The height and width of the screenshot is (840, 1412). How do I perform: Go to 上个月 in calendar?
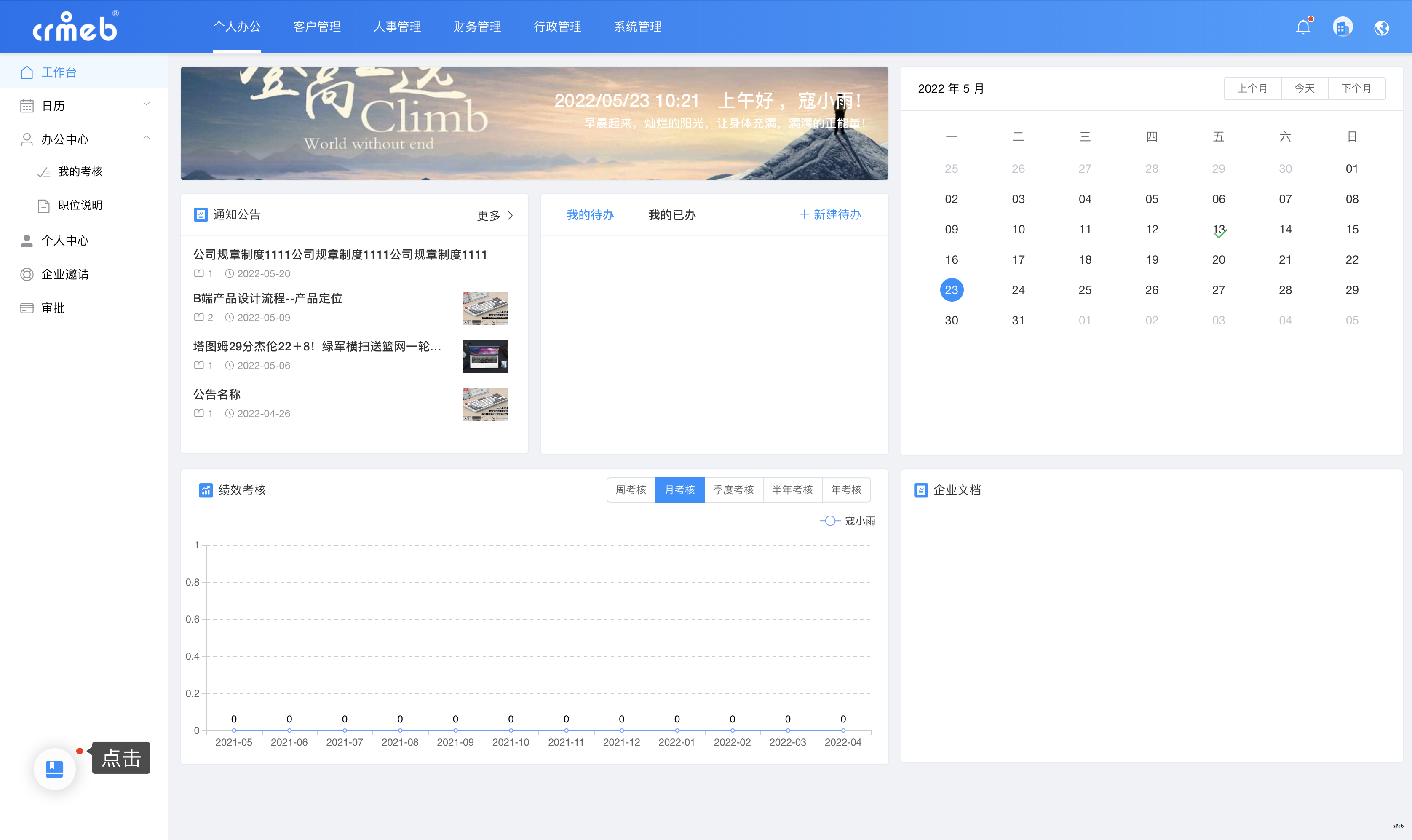(1252, 88)
